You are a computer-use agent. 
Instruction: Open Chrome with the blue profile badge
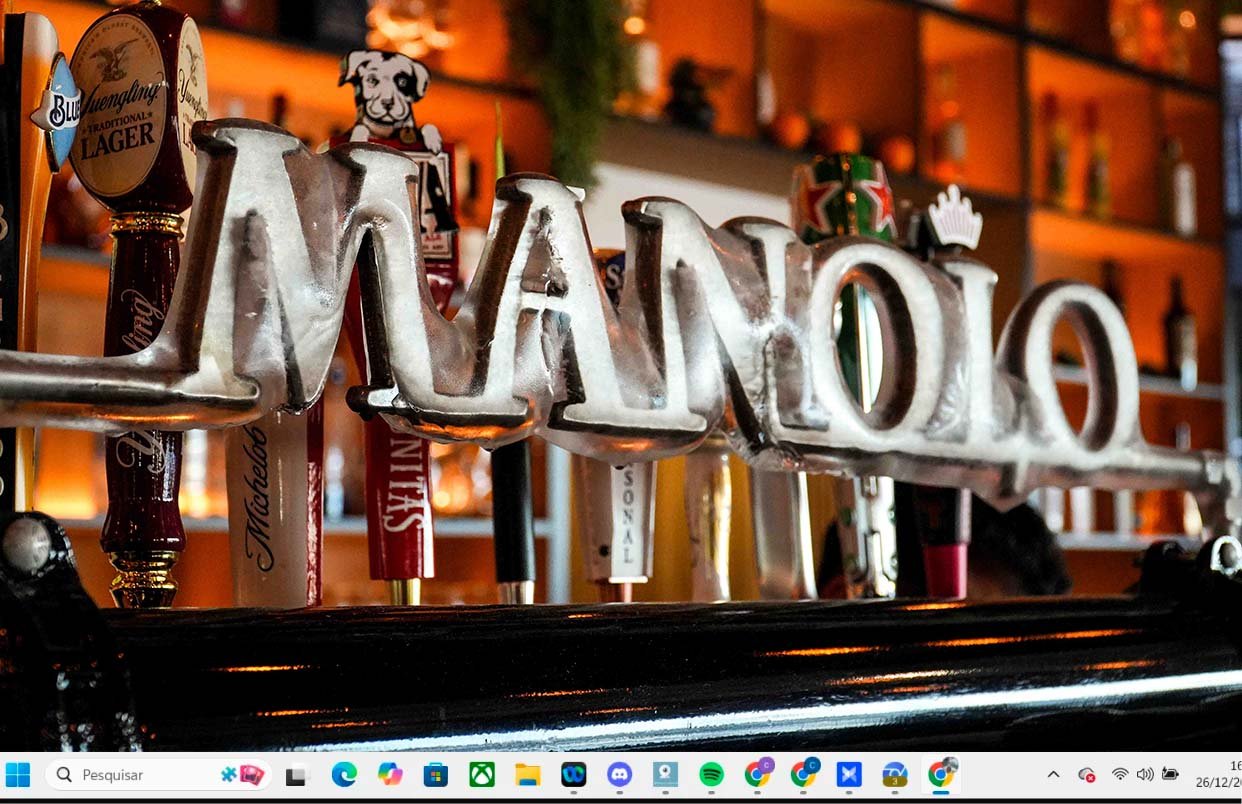click(x=803, y=775)
